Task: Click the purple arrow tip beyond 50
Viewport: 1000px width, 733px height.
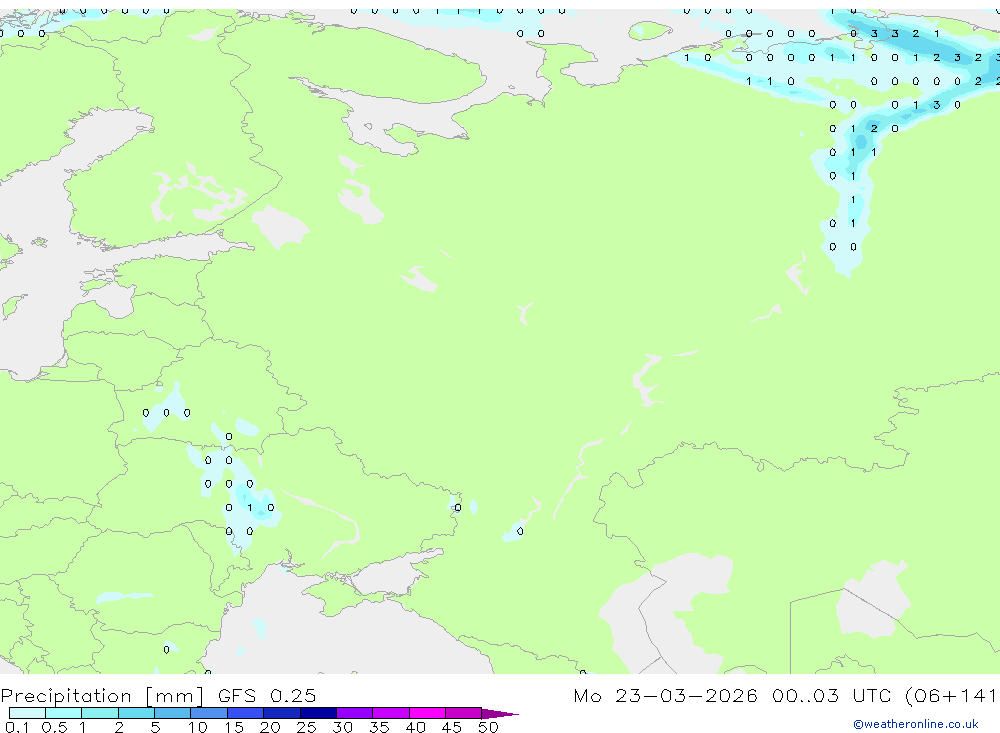Action: point(500,714)
